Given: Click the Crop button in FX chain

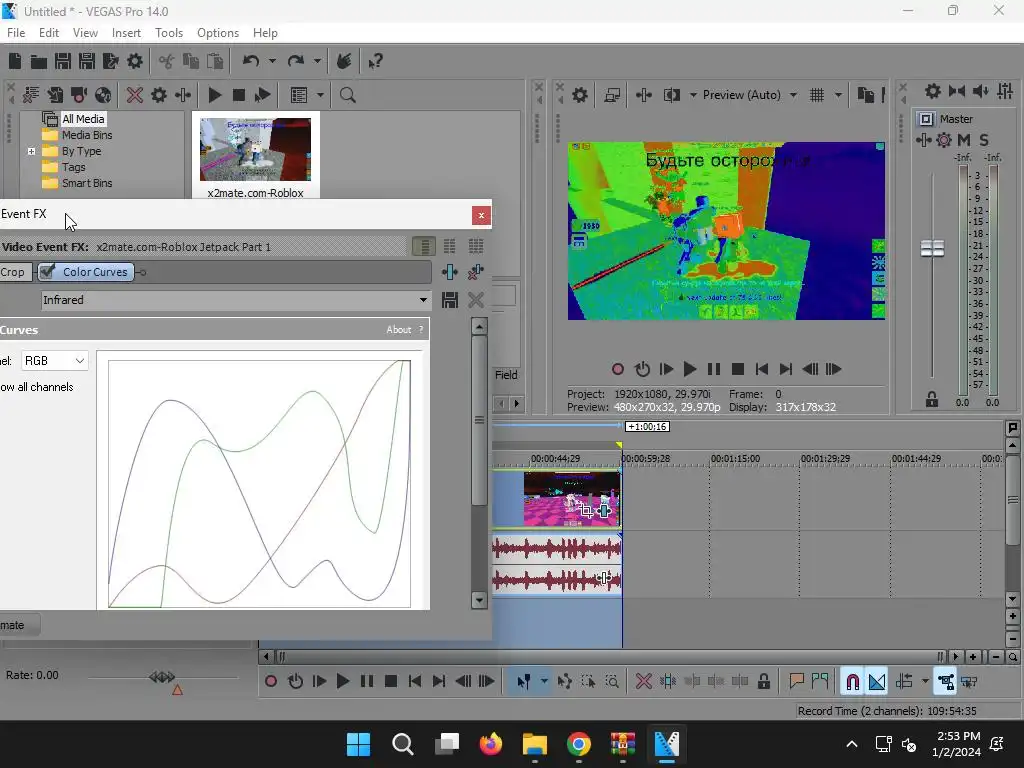Looking at the screenshot, I should [x=15, y=272].
